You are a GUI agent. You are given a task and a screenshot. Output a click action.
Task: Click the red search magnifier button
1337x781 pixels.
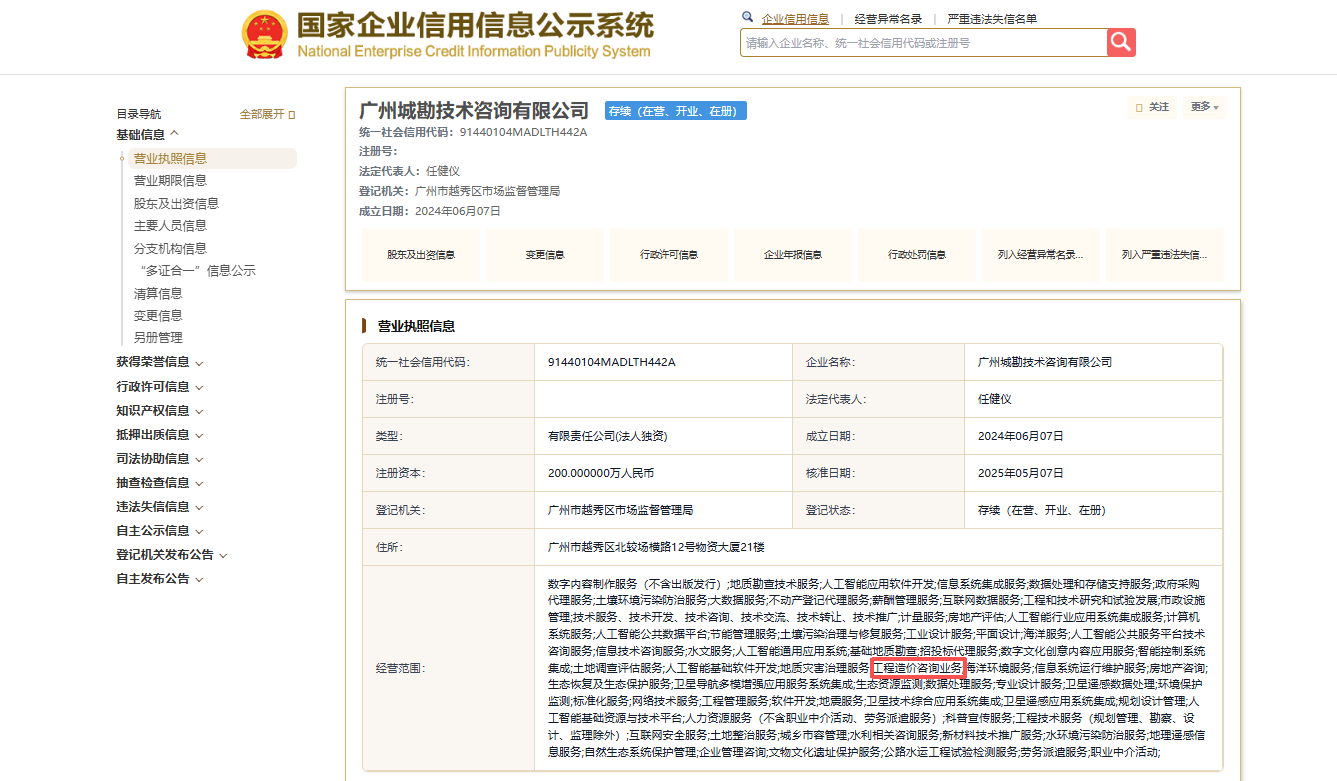pyautogui.click(x=1121, y=42)
